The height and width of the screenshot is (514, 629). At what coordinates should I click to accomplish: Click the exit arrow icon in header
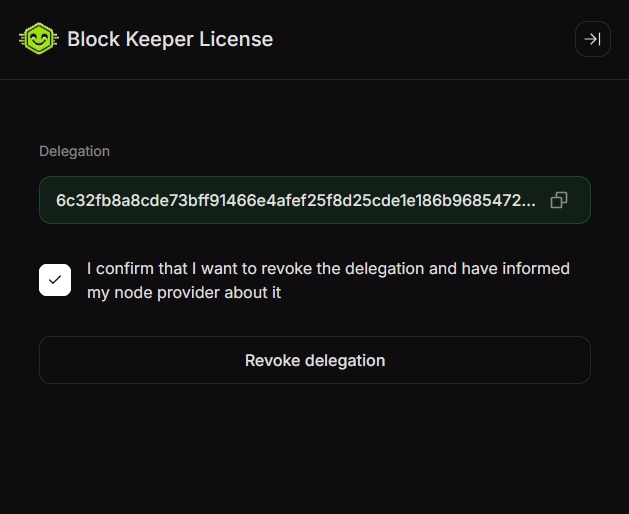coord(592,39)
